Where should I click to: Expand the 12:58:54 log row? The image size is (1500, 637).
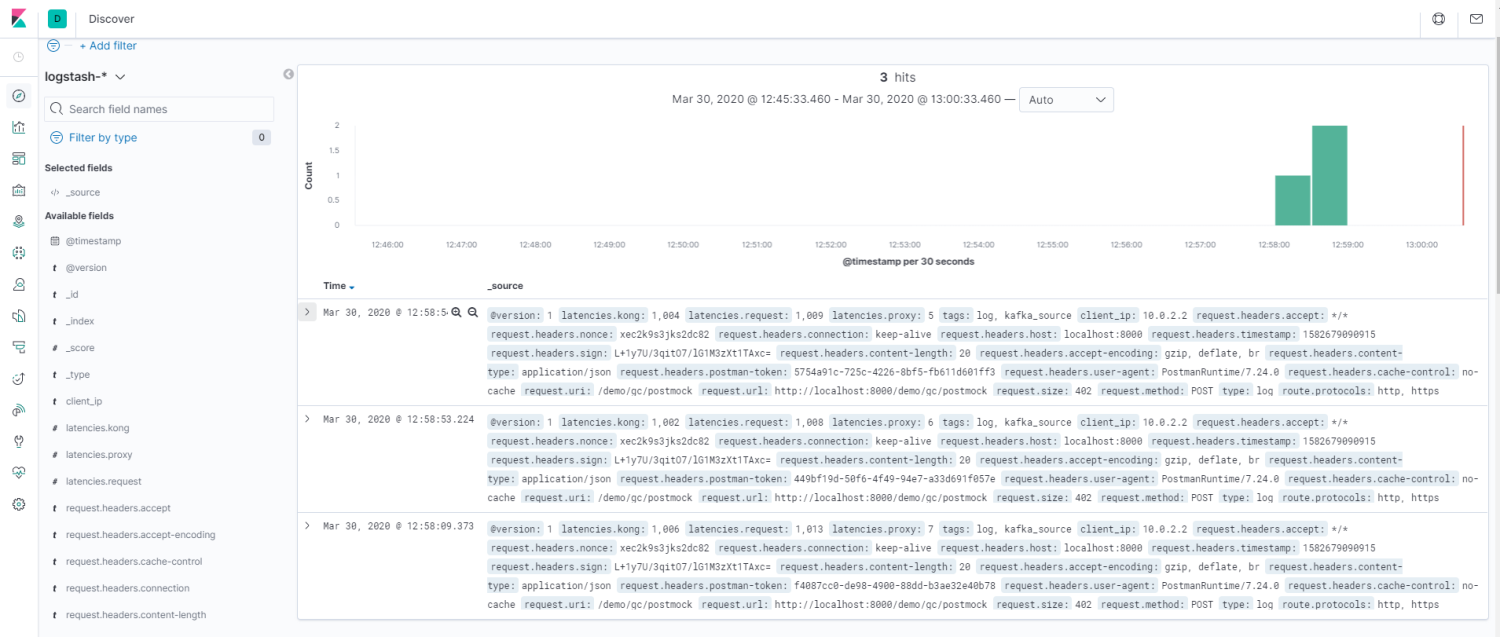coord(308,312)
